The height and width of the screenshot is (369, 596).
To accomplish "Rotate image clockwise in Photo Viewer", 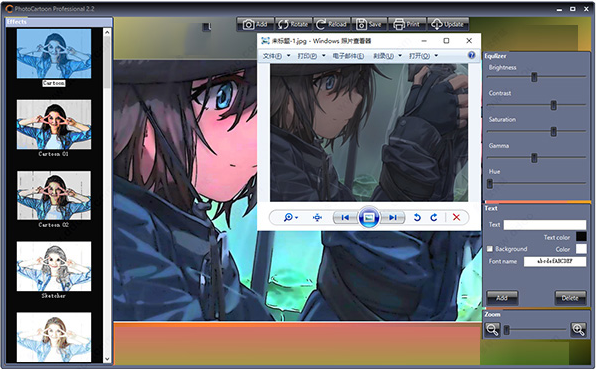I will [x=434, y=217].
